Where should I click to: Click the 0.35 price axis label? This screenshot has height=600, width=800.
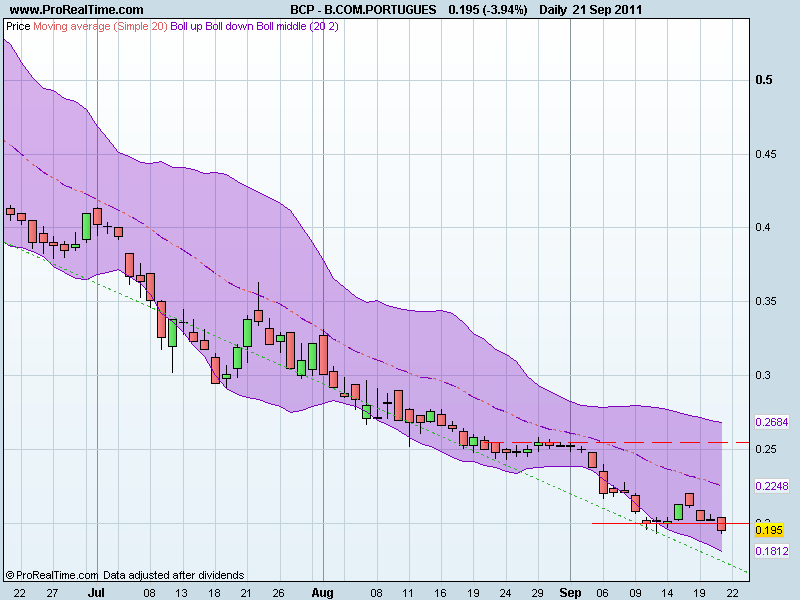[x=766, y=301]
